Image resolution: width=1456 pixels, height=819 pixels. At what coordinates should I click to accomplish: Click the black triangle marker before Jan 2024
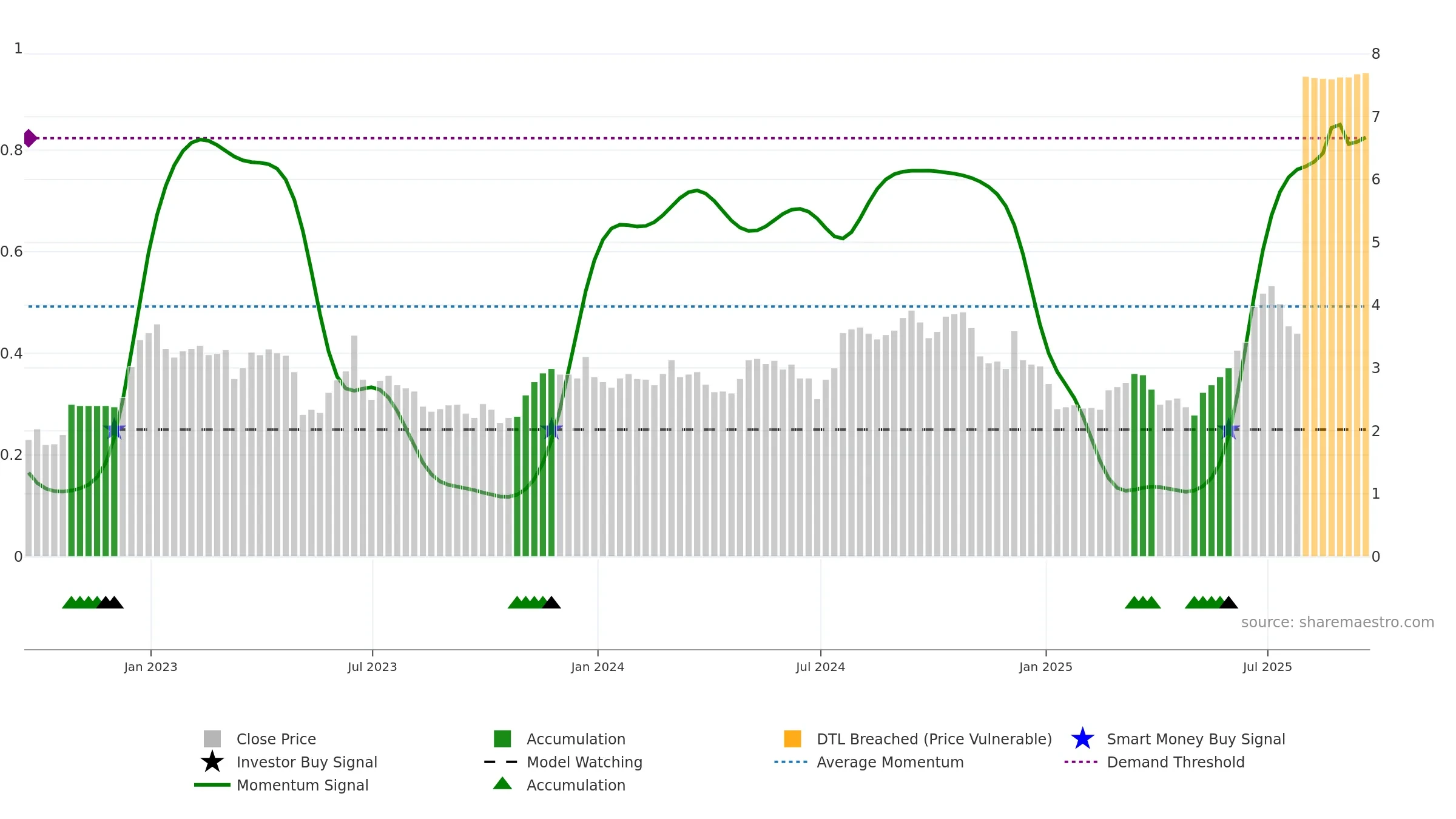551,602
